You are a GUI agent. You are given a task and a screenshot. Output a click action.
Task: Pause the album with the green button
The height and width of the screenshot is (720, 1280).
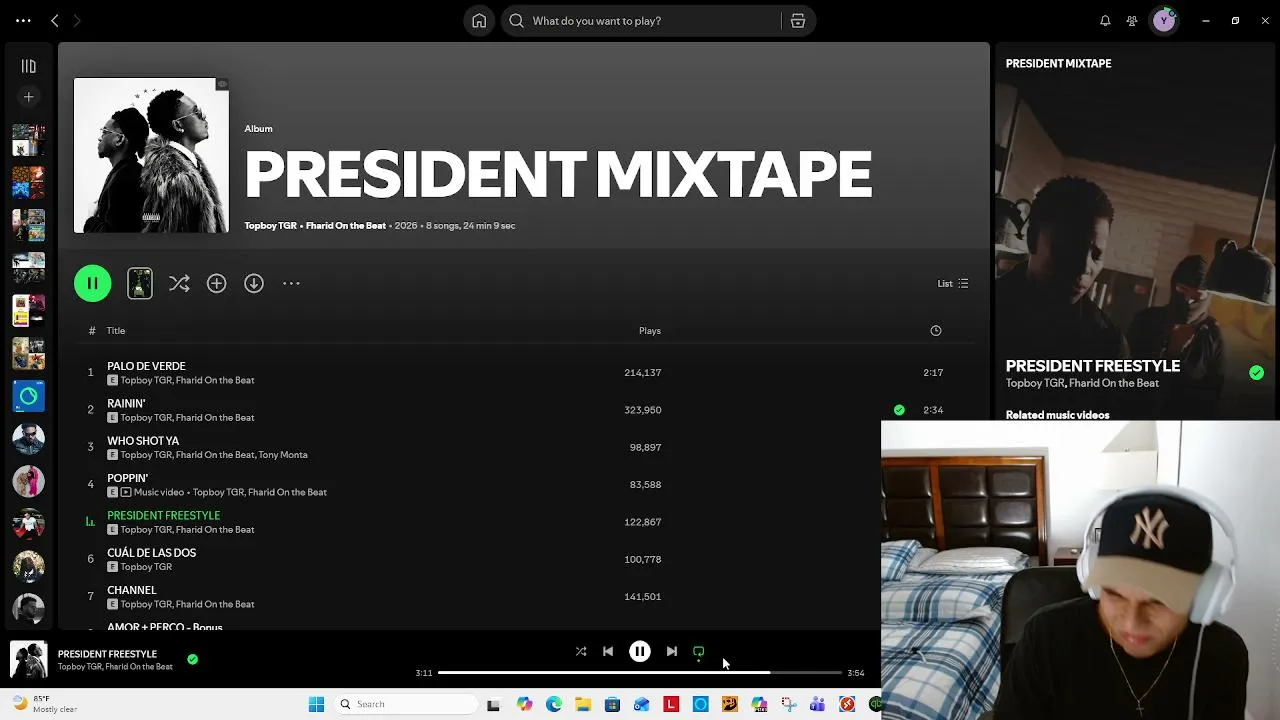tap(92, 284)
